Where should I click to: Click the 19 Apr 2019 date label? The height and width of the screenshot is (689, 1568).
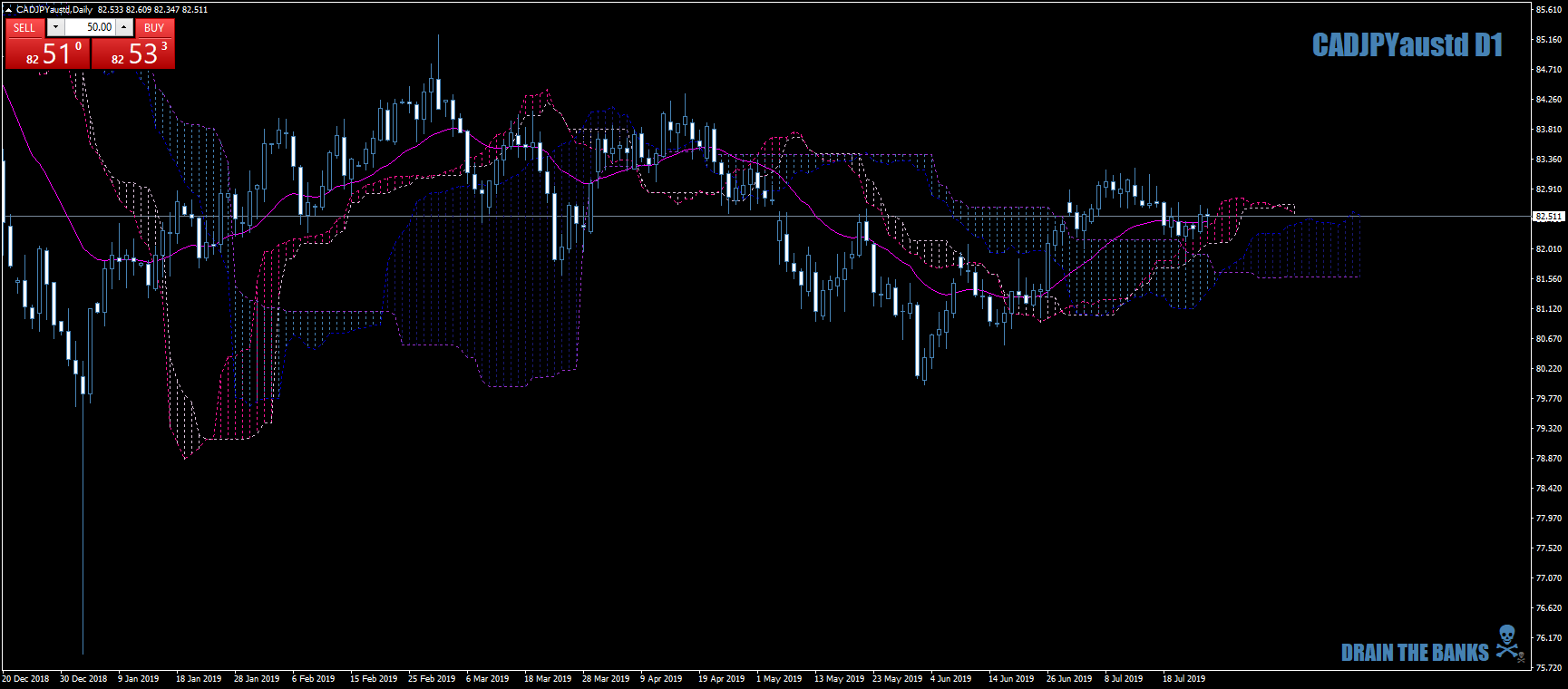722,678
